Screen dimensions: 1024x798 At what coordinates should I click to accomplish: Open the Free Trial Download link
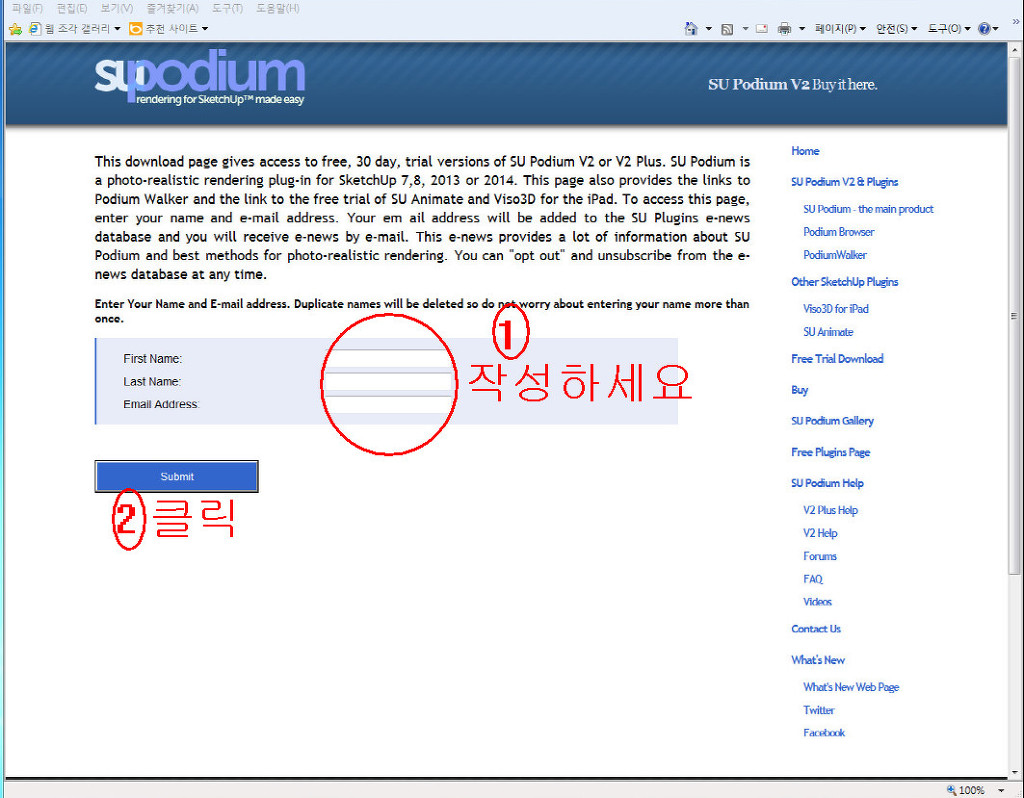click(x=837, y=359)
